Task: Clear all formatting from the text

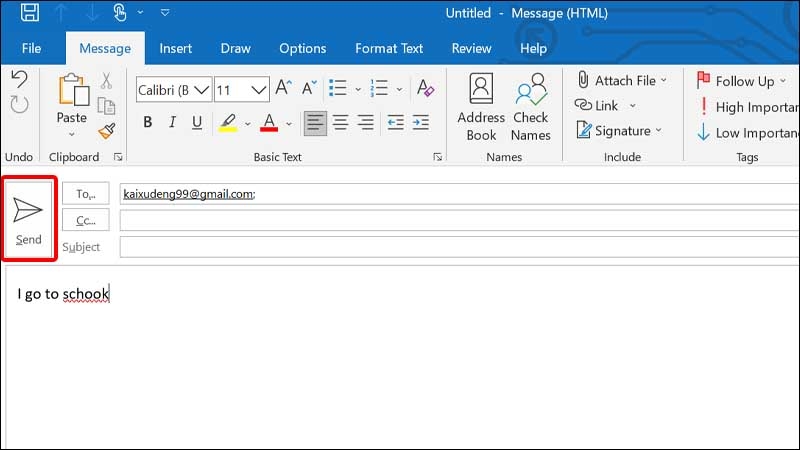Action: [x=425, y=88]
